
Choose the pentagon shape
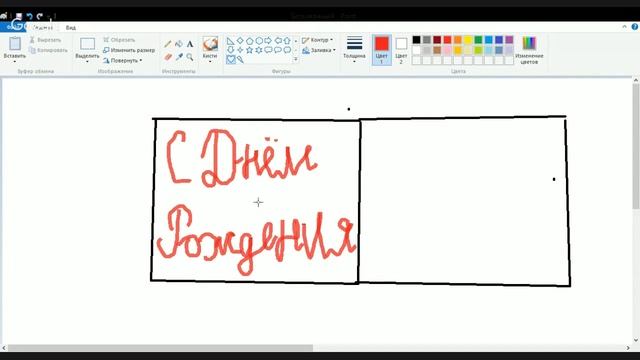point(249,41)
